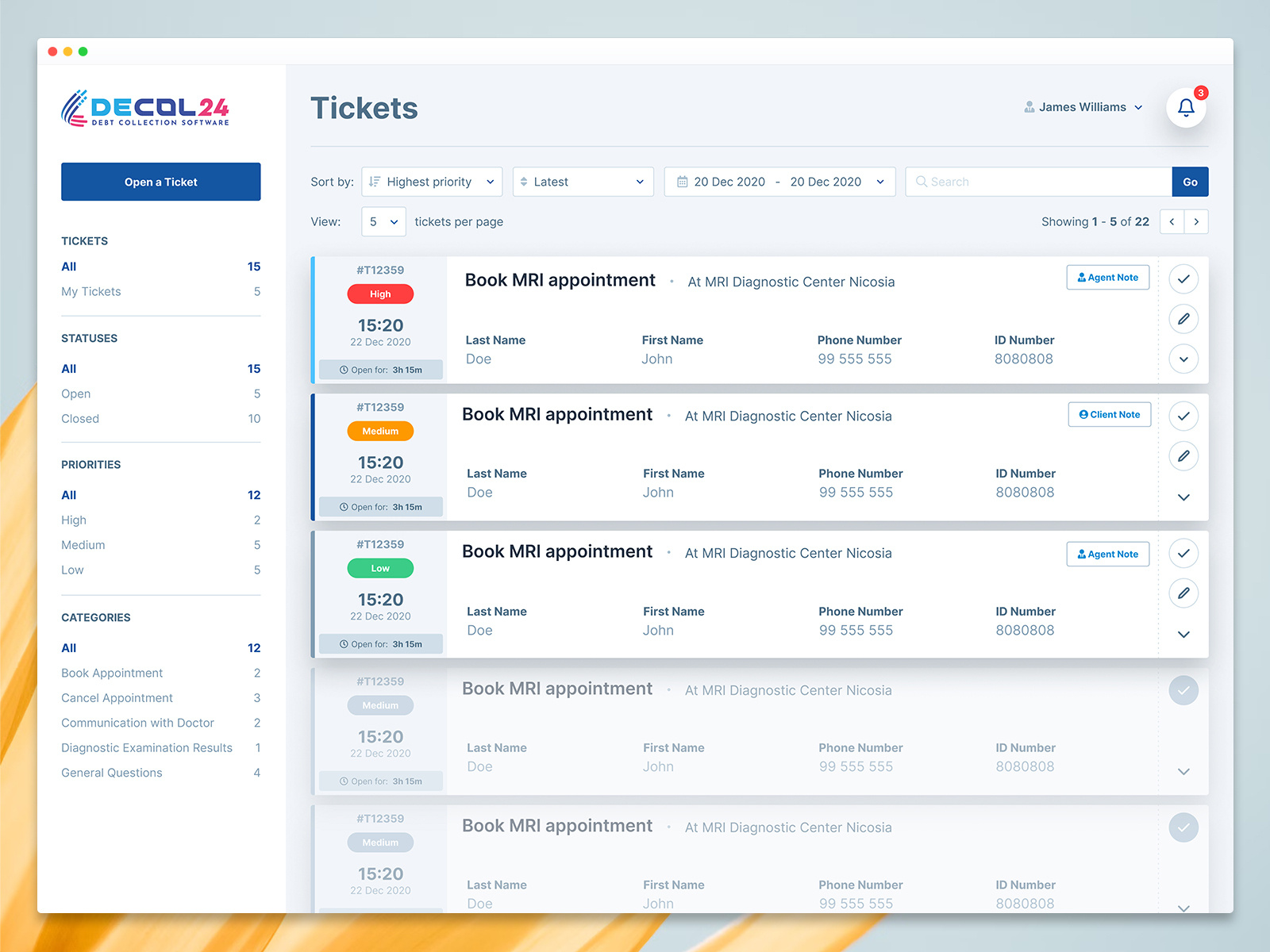Open the James Williams account menu
This screenshot has height=952, width=1270.
pos(1083,107)
